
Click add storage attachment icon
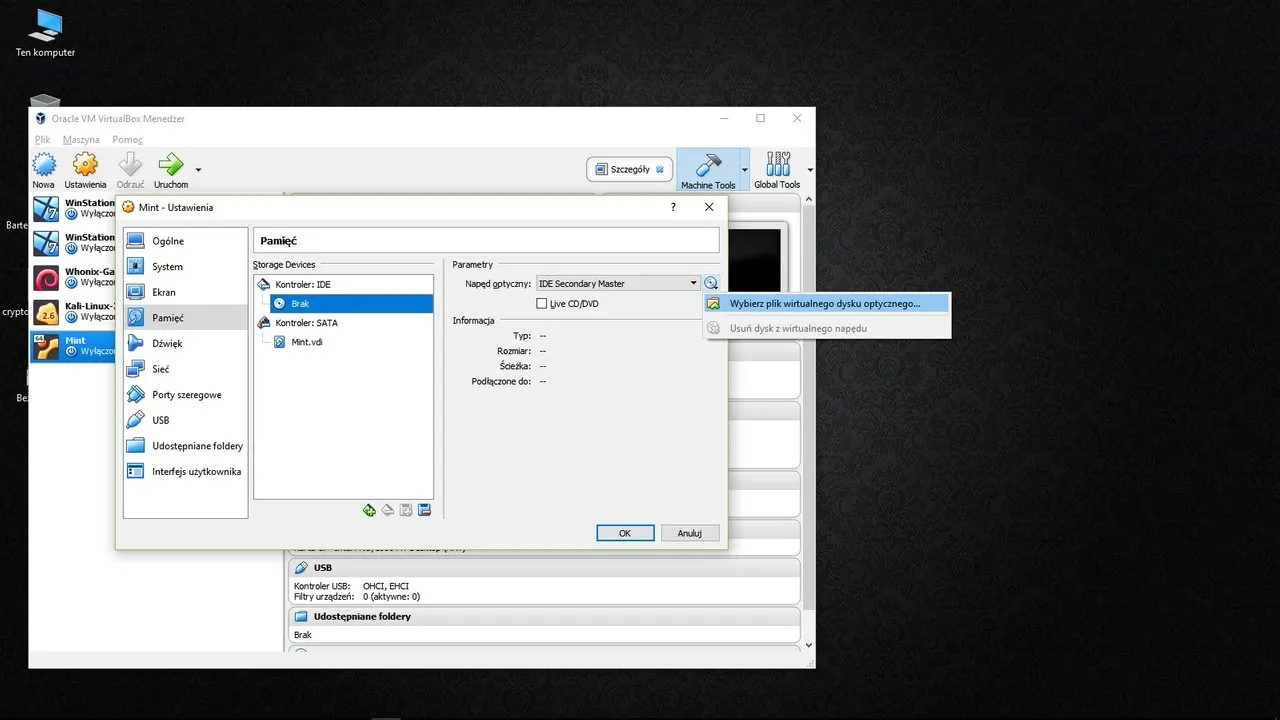point(406,510)
